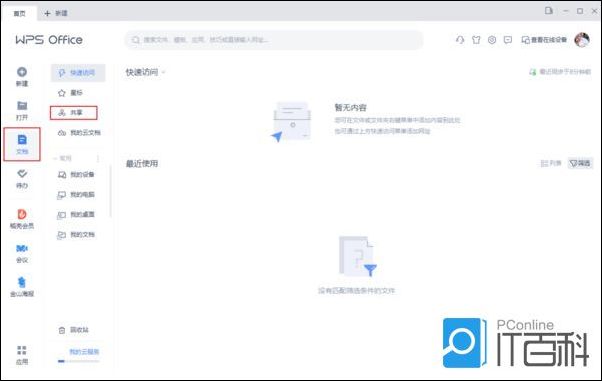Click the cloud storage usage progress bar
The width and height of the screenshot is (602, 381).
78,361
